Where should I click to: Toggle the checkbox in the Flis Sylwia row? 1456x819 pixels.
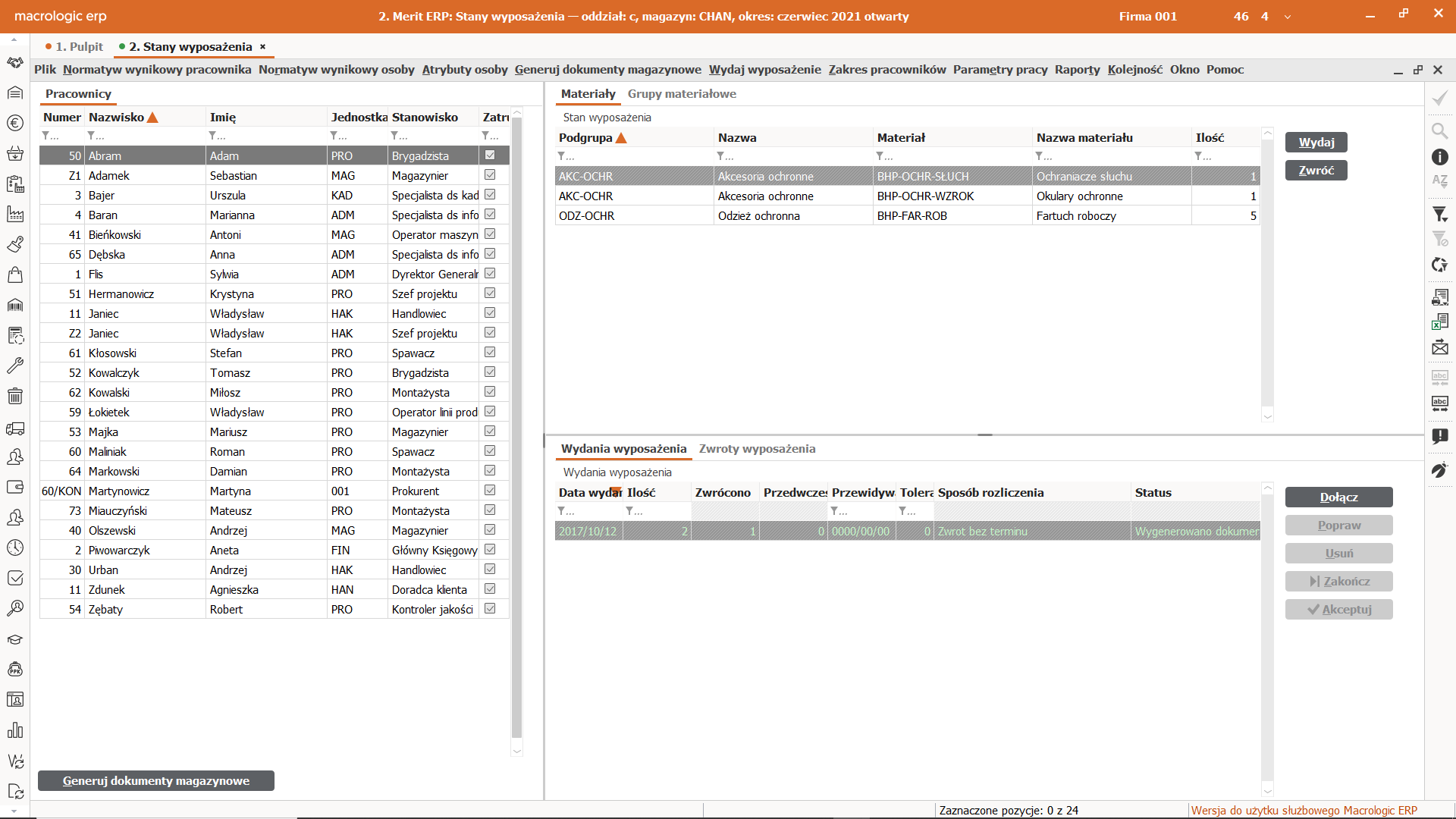490,274
